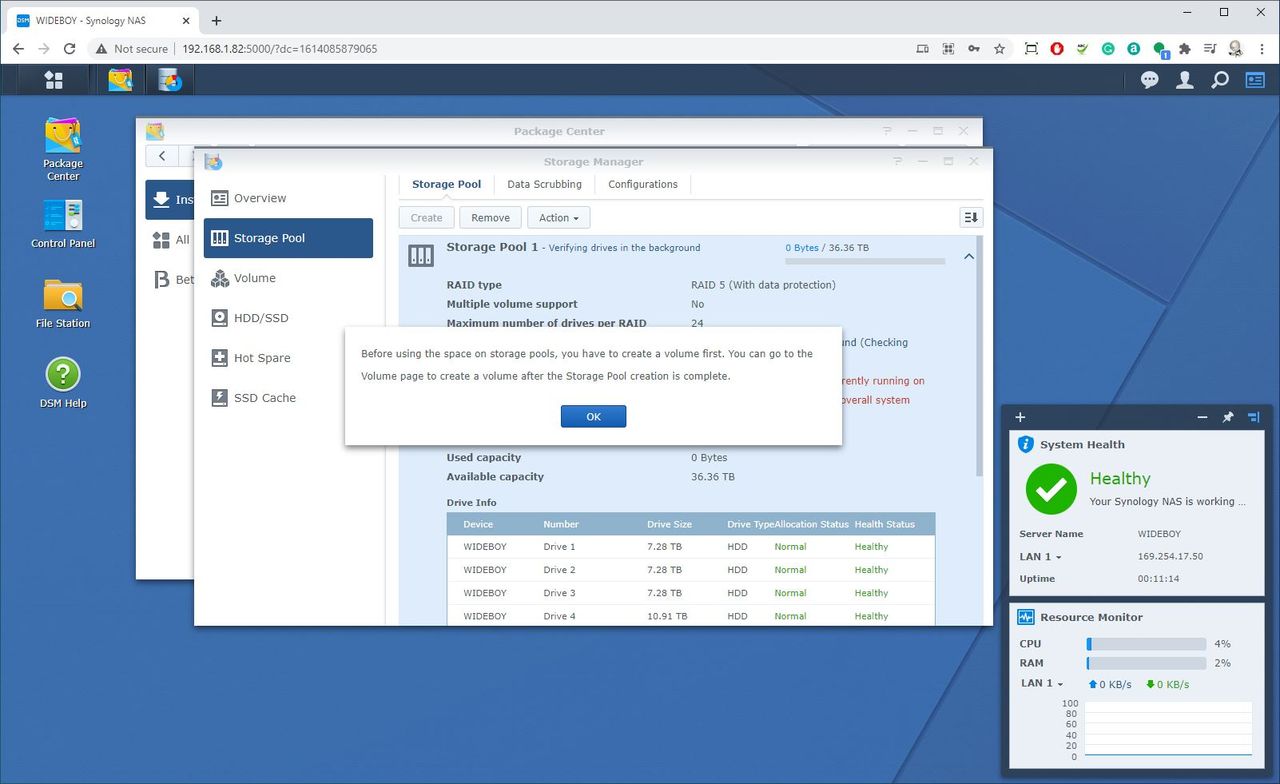The width and height of the screenshot is (1280, 784).
Task: Click the Resource Monitor widget icon
Action: (1025, 617)
